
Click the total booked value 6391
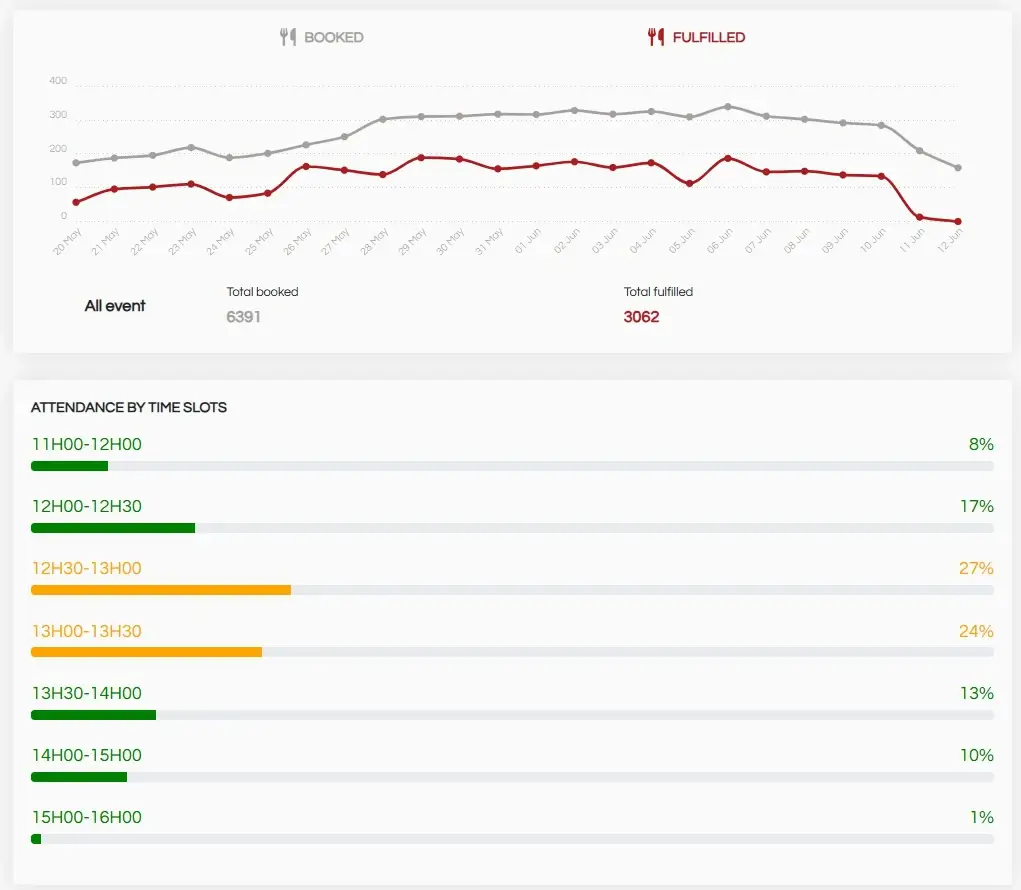[244, 316]
